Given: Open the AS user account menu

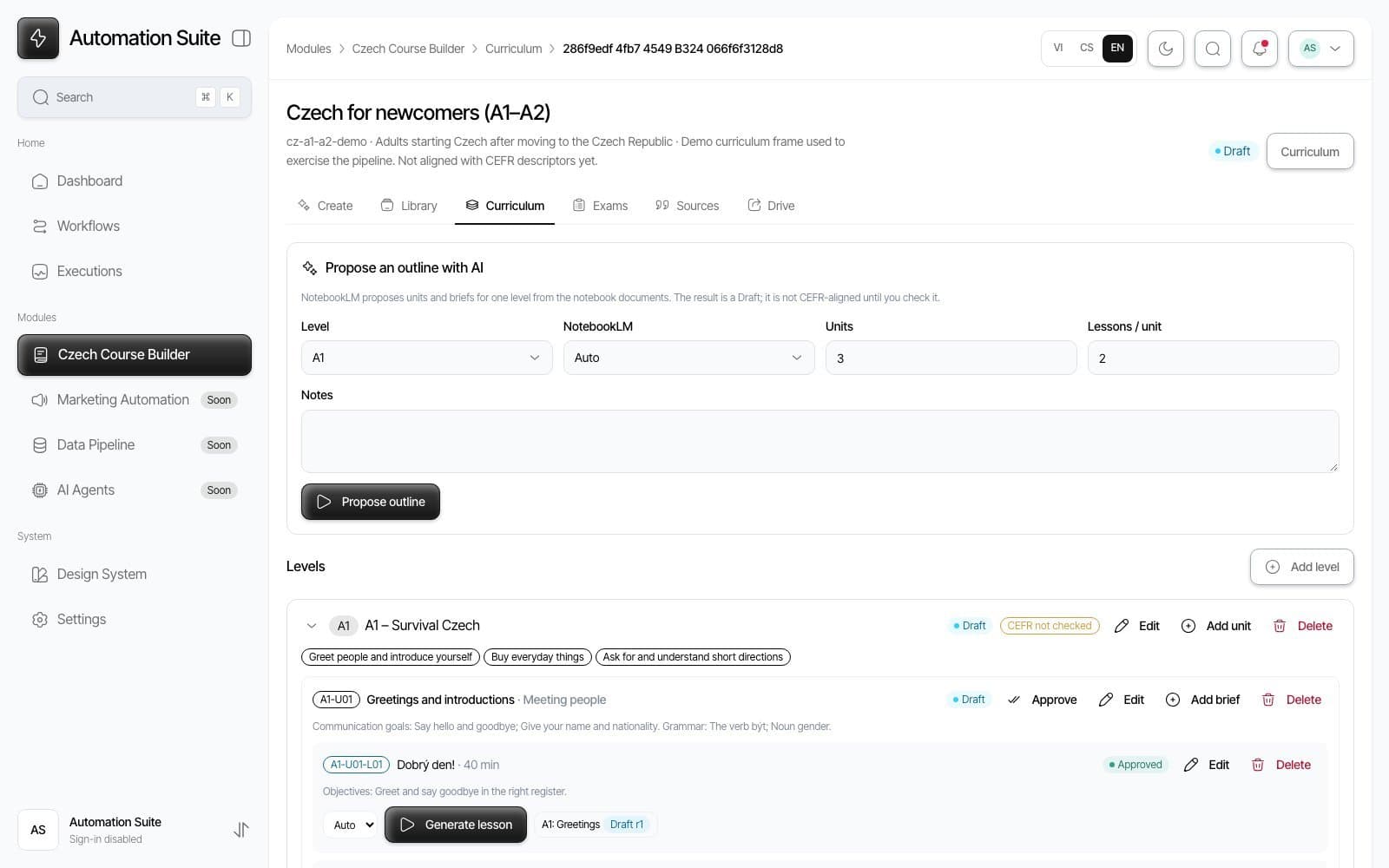Looking at the screenshot, I should pos(1320,49).
